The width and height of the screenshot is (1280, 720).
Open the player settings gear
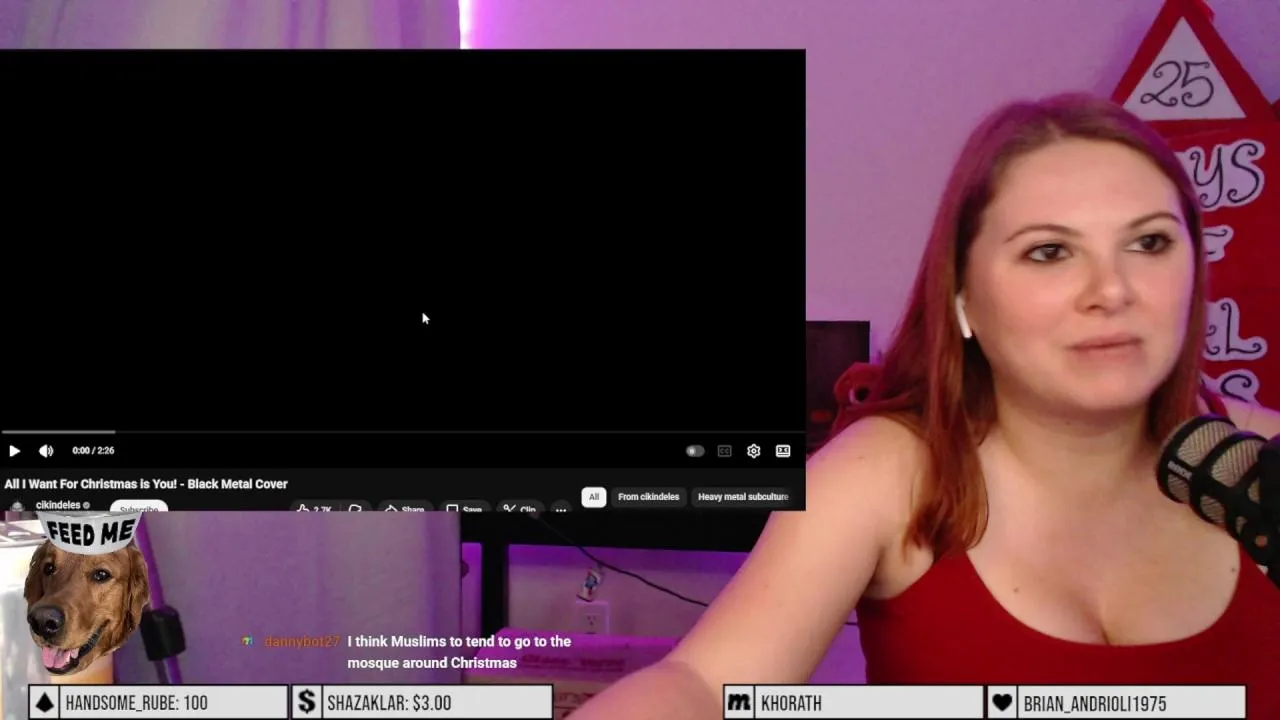pos(754,451)
